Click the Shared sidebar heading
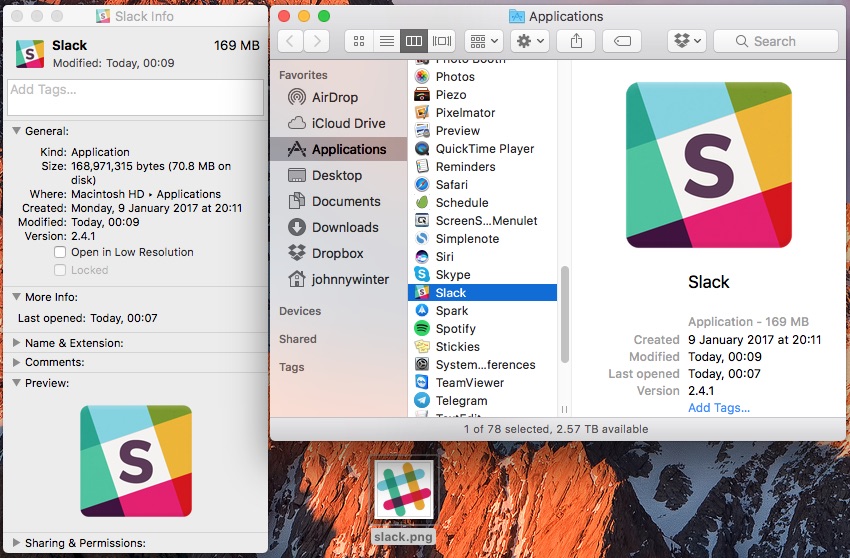 (298, 339)
